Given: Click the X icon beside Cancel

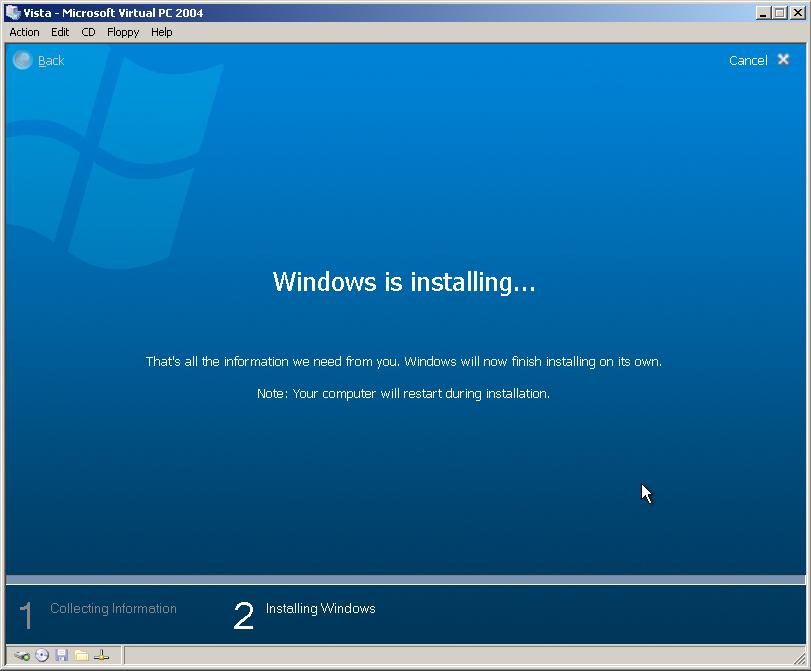Looking at the screenshot, I should click(783, 59).
